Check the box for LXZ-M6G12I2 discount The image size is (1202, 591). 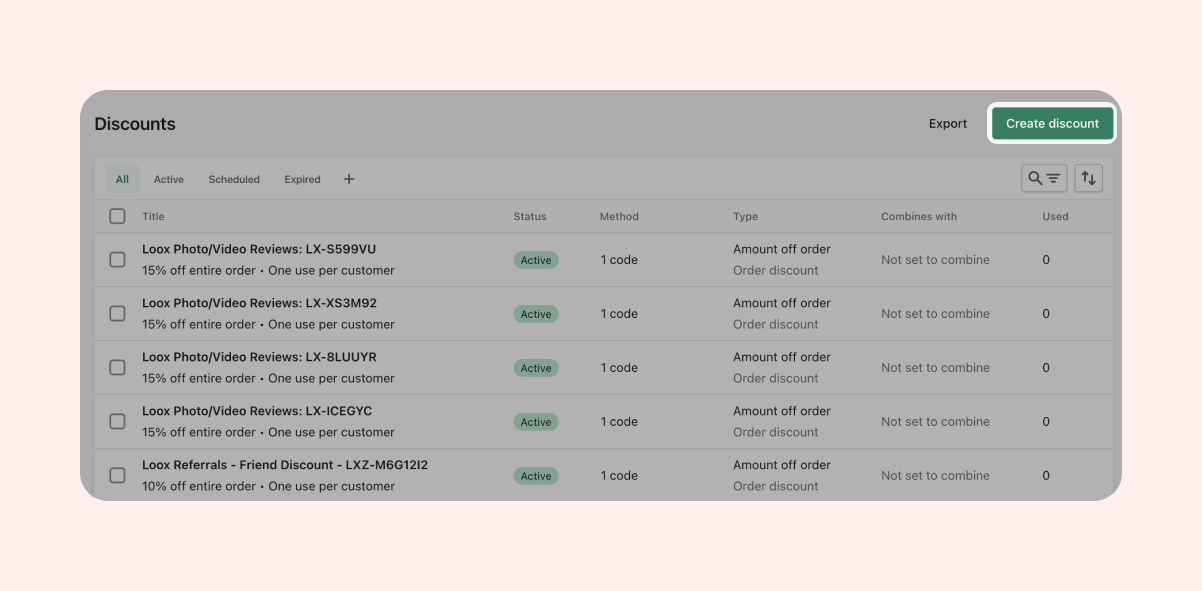(x=117, y=476)
